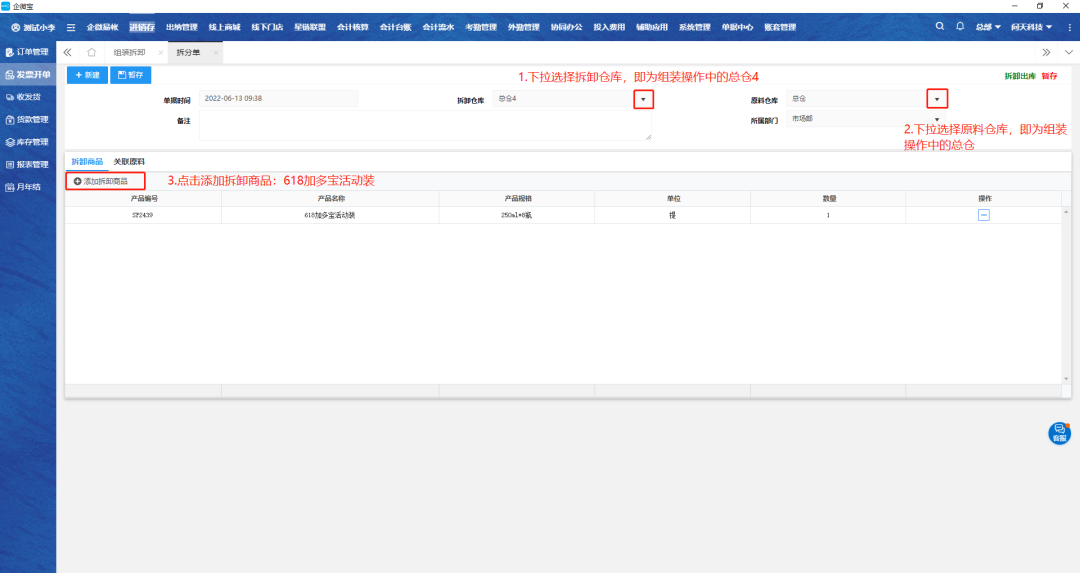Click the search magnifier icon in header
Viewport: 1080px width, 573px height.
point(939,26)
